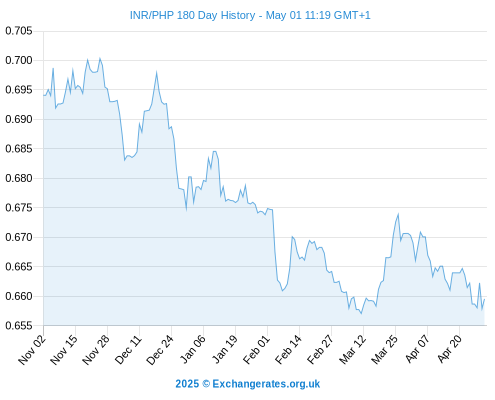Click the 0.655 y-axis value label
This screenshot has height=400, width=495.
[x=19, y=326]
